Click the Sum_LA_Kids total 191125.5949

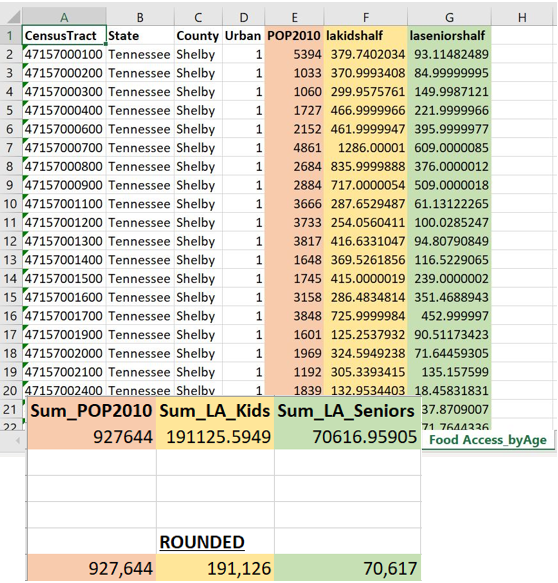(x=215, y=437)
